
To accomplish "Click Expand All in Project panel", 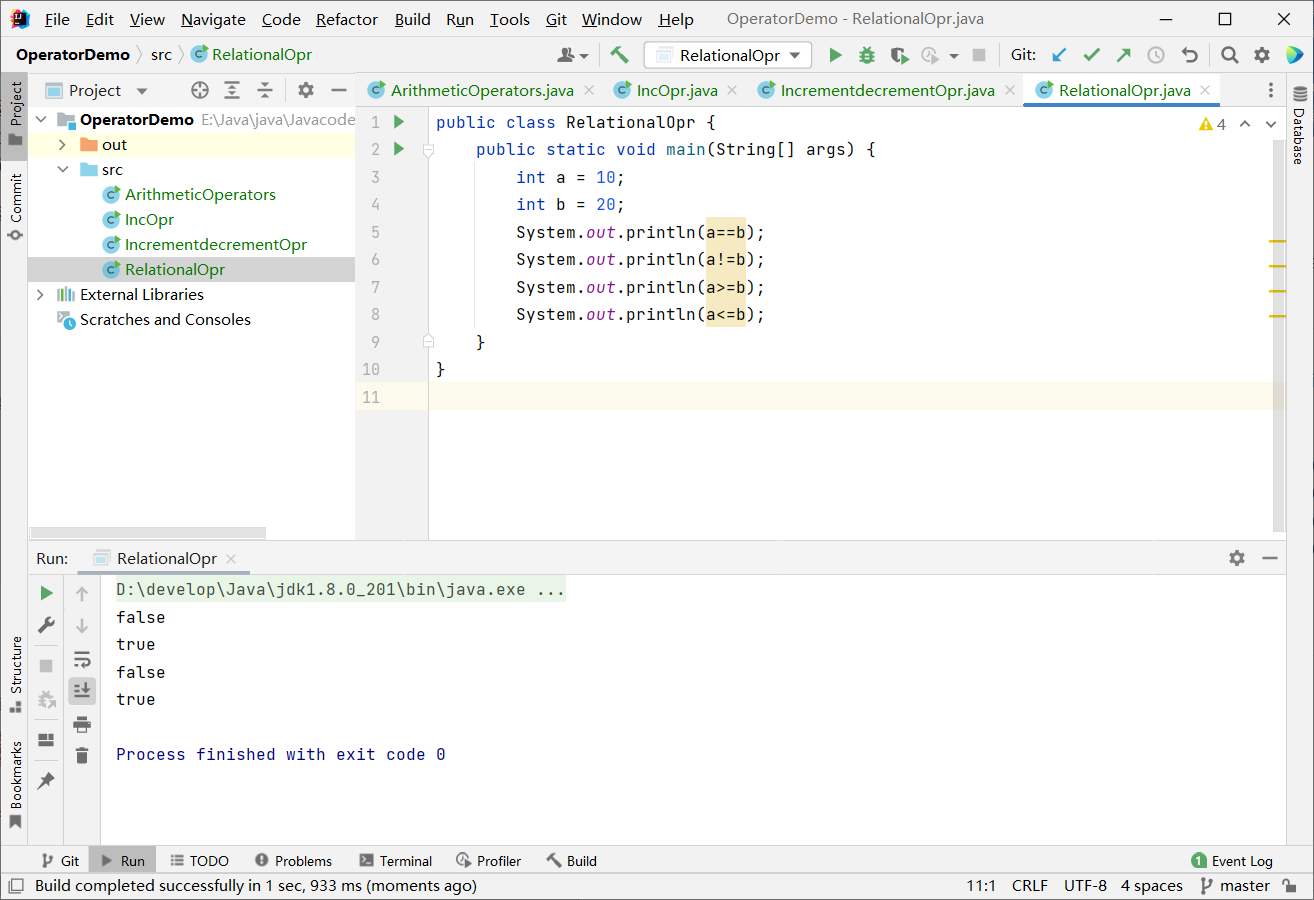I will (x=232, y=90).
